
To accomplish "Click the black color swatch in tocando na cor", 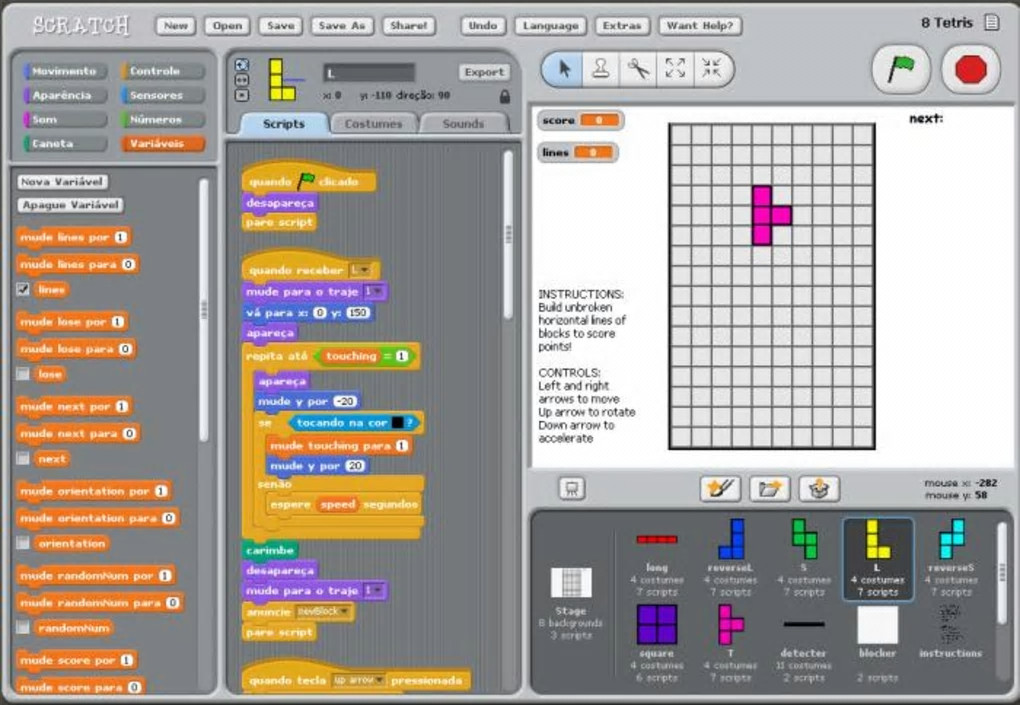I will 397,423.
